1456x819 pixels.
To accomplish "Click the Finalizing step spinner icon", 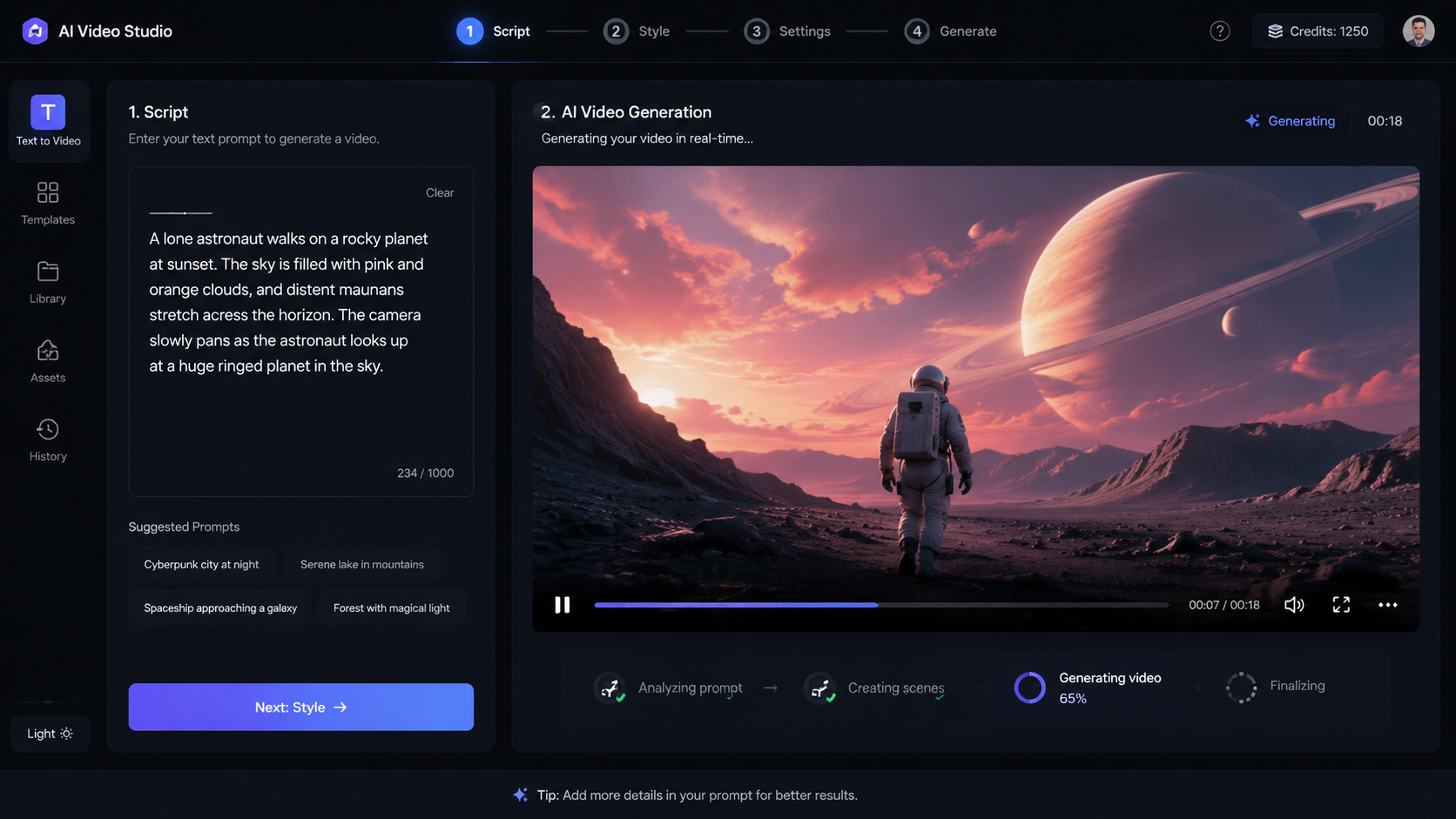I will tap(1241, 687).
